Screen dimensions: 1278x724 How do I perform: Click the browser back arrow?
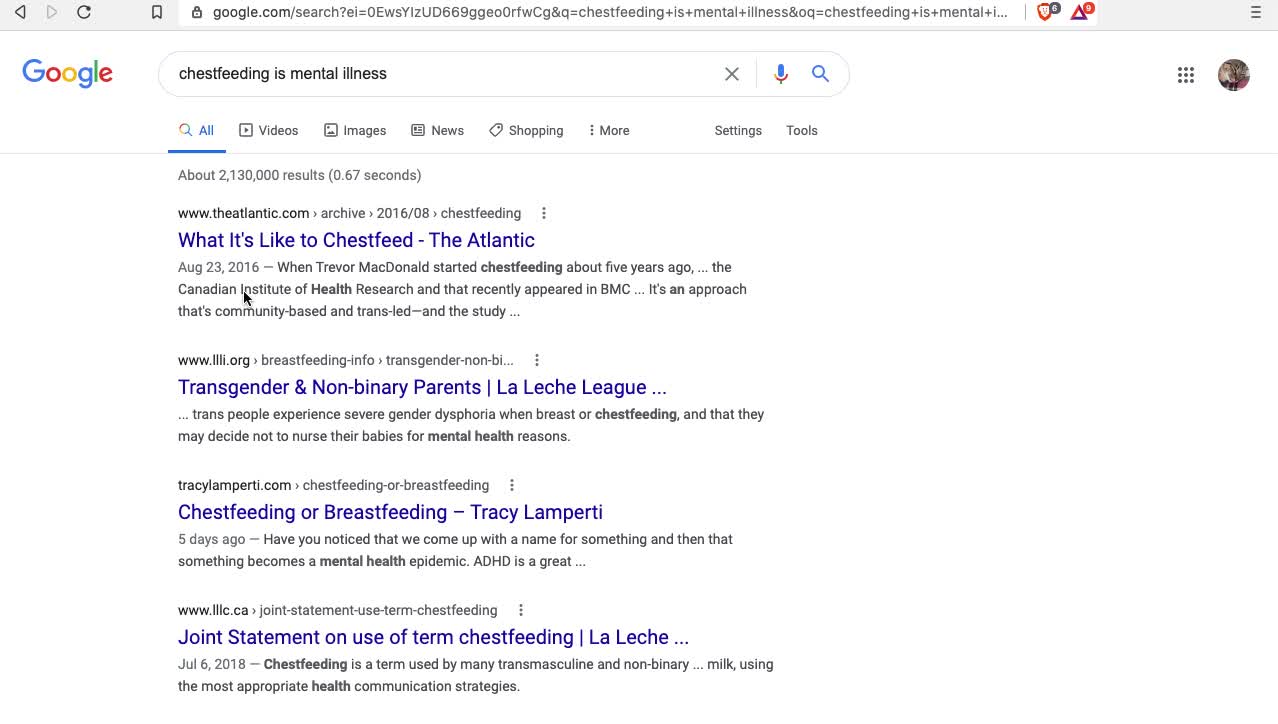pyautogui.click(x=20, y=12)
